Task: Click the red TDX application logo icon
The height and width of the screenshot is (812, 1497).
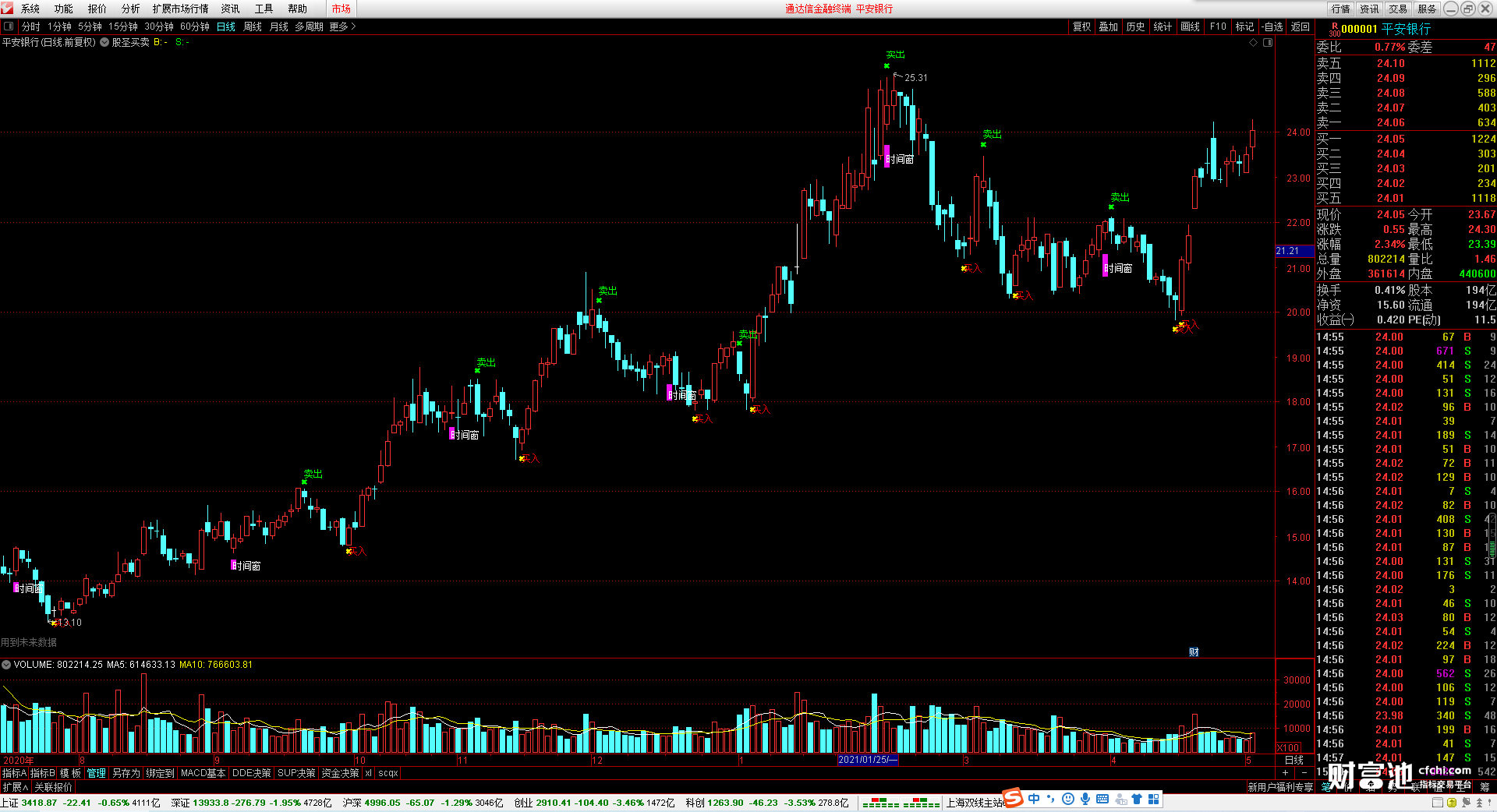Action: [7, 8]
